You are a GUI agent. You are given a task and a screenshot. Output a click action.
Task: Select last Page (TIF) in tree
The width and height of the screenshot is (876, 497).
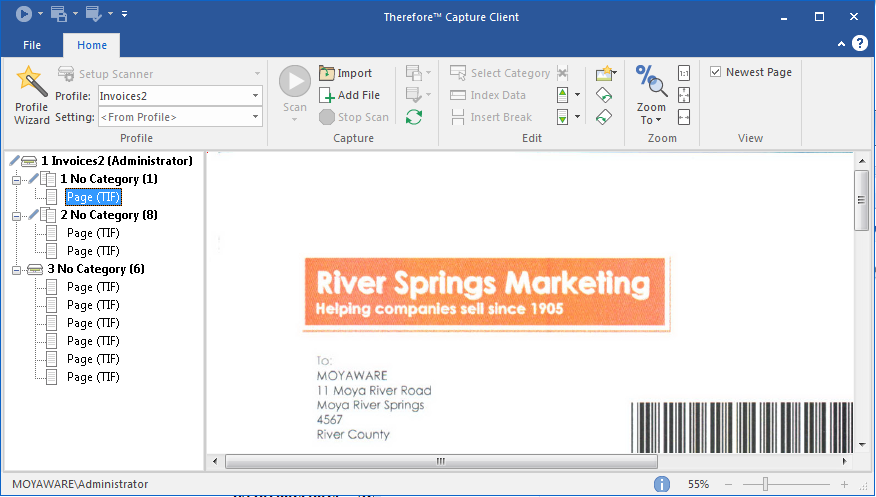coord(93,377)
